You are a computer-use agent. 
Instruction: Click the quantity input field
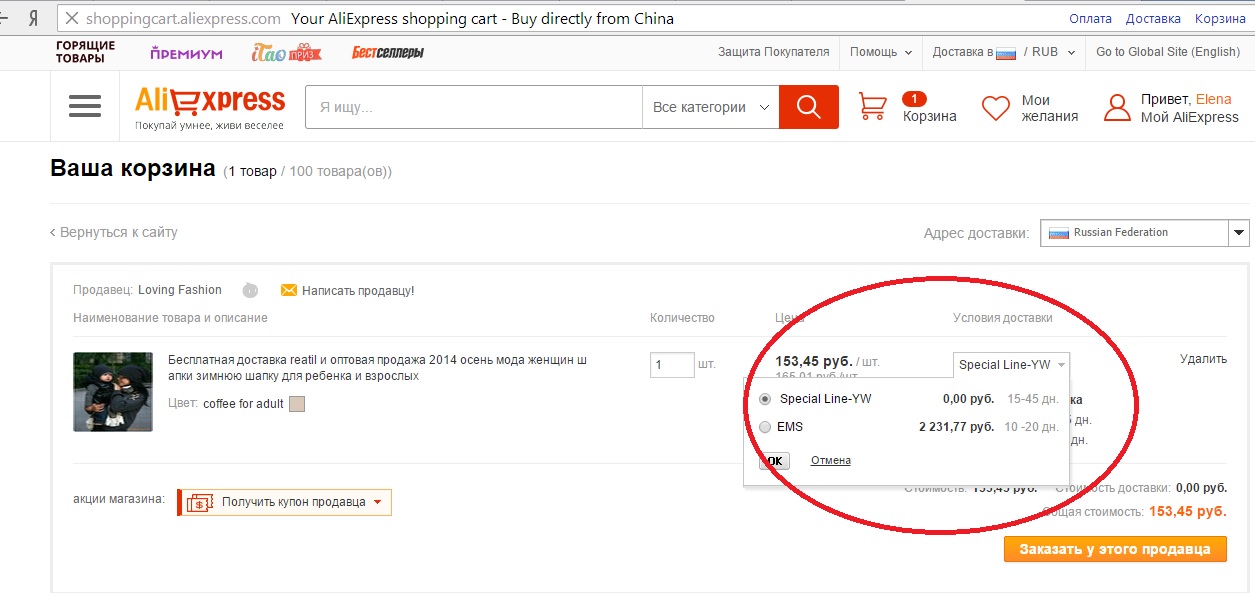[672, 364]
